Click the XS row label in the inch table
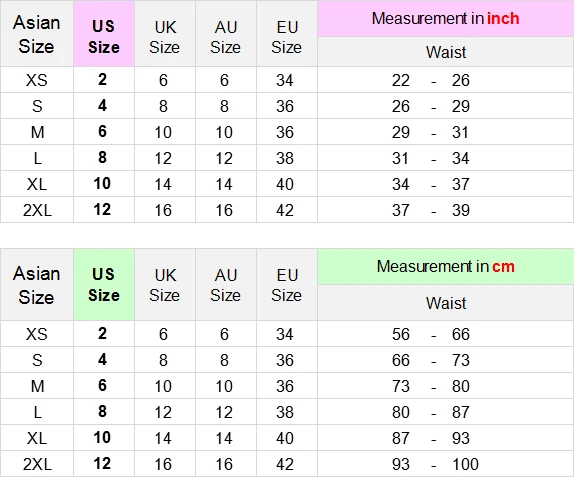The height and width of the screenshot is (477, 574). click(x=37, y=80)
